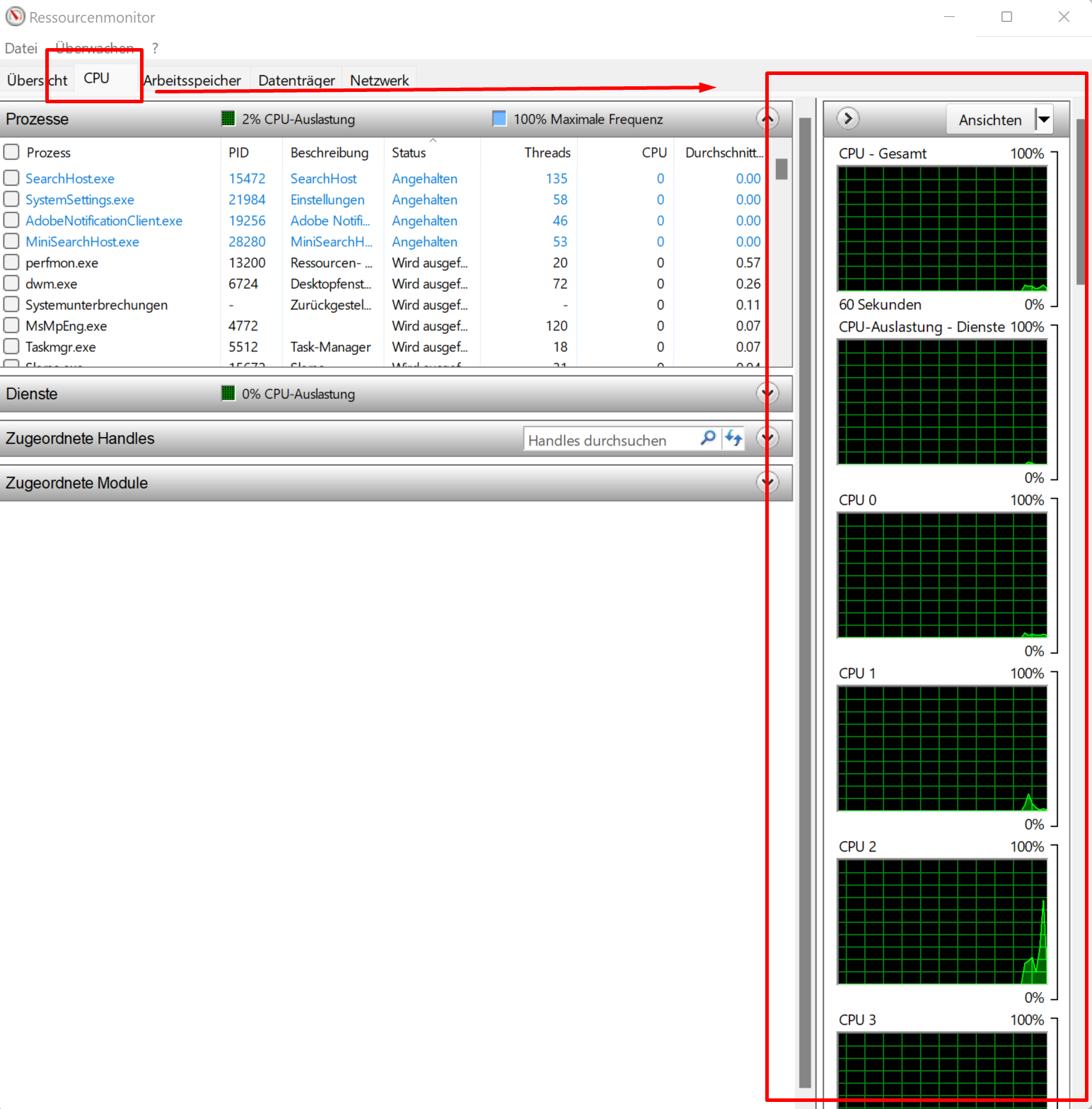Collapse graph pane using the right arrow button

(x=848, y=118)
